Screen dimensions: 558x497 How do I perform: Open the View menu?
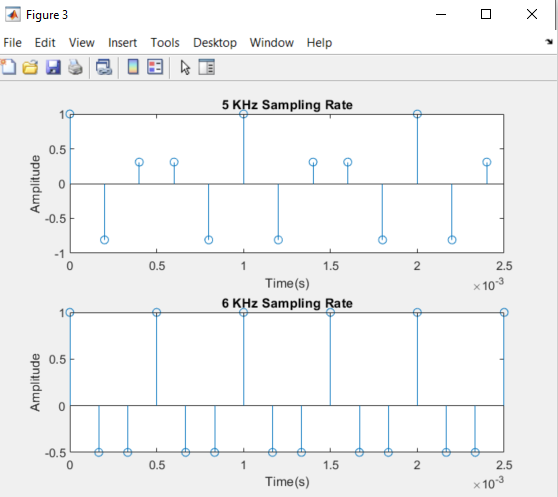pyautogui.click(x=81, y=43)
